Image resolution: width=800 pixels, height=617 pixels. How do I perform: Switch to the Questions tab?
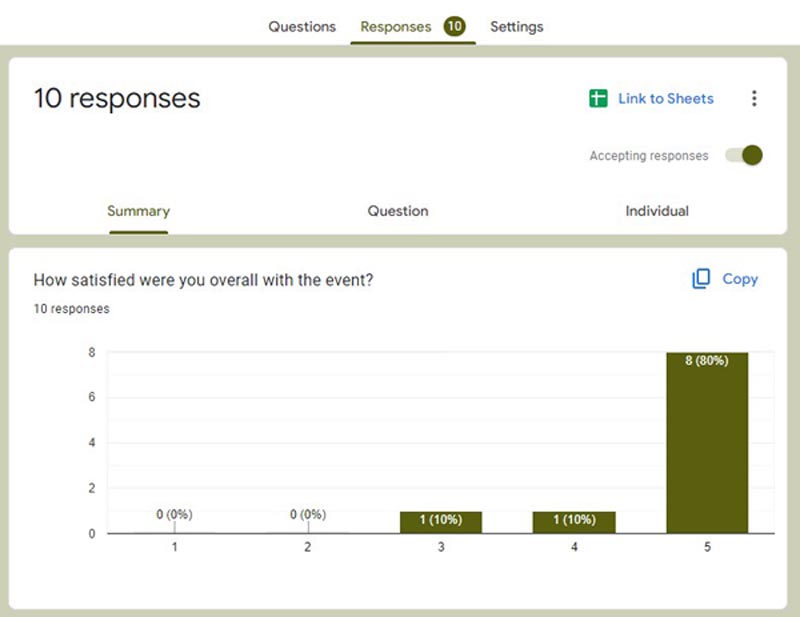pos(302,27)
